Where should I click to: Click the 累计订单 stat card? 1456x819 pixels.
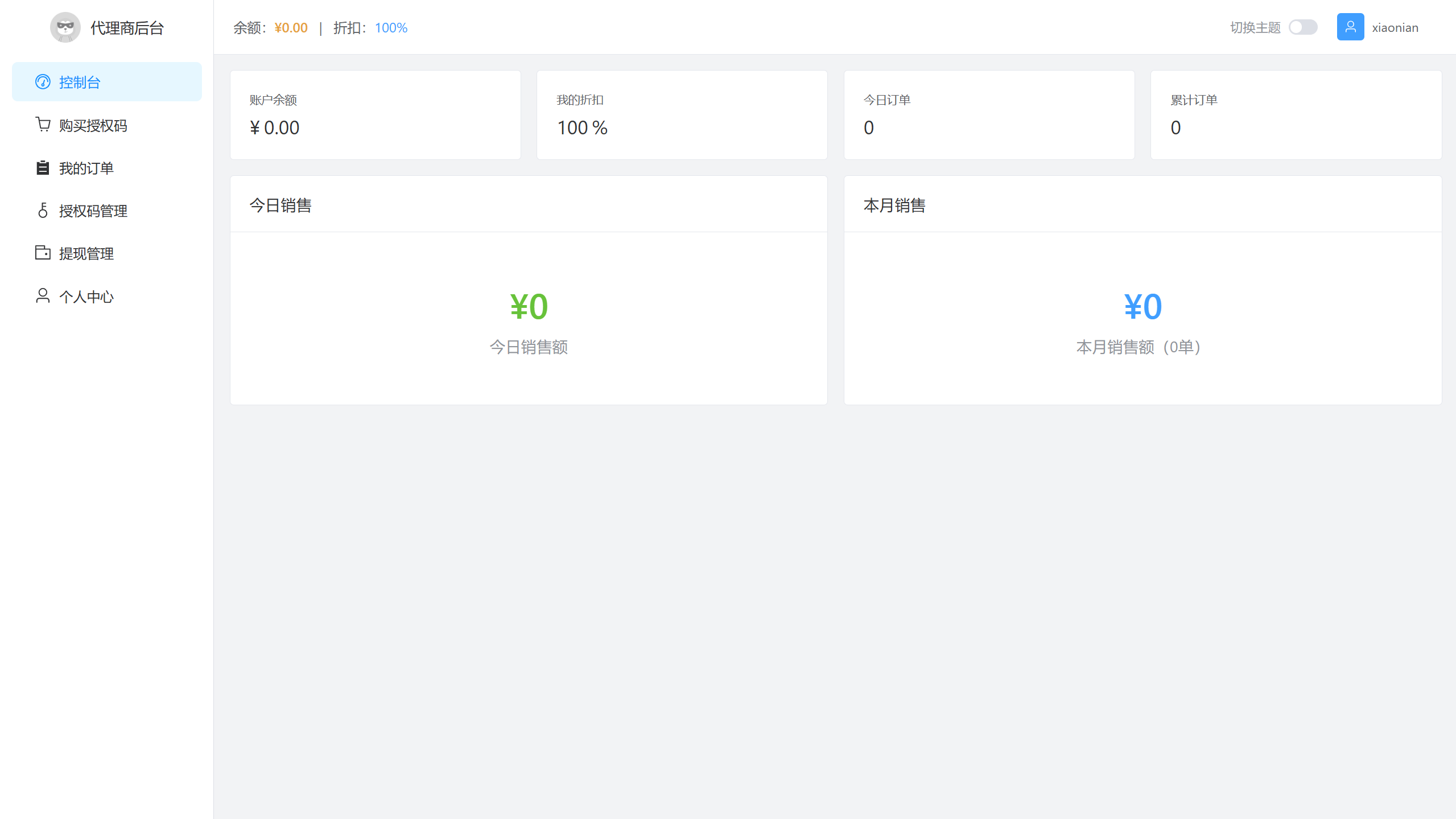pos(1296,115)
